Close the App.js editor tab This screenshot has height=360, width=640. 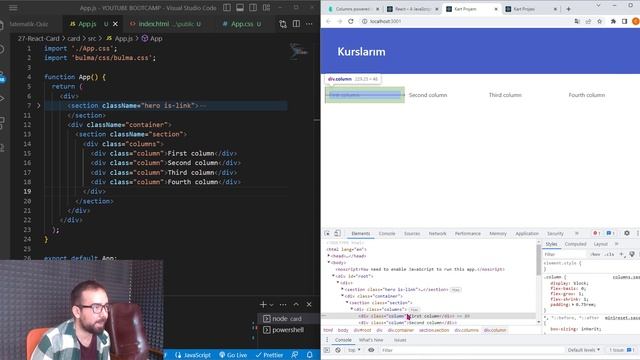click(x=115, y=24)
